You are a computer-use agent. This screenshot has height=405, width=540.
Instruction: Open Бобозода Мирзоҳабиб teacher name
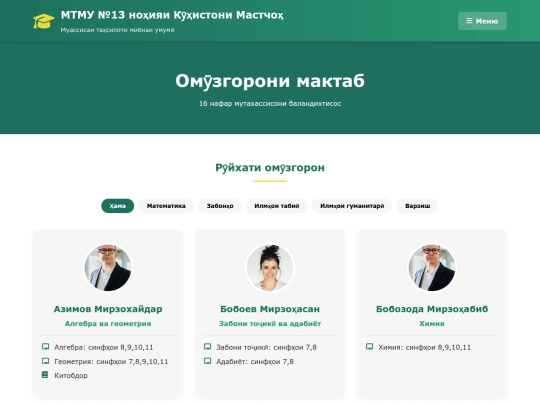(432, 309)
